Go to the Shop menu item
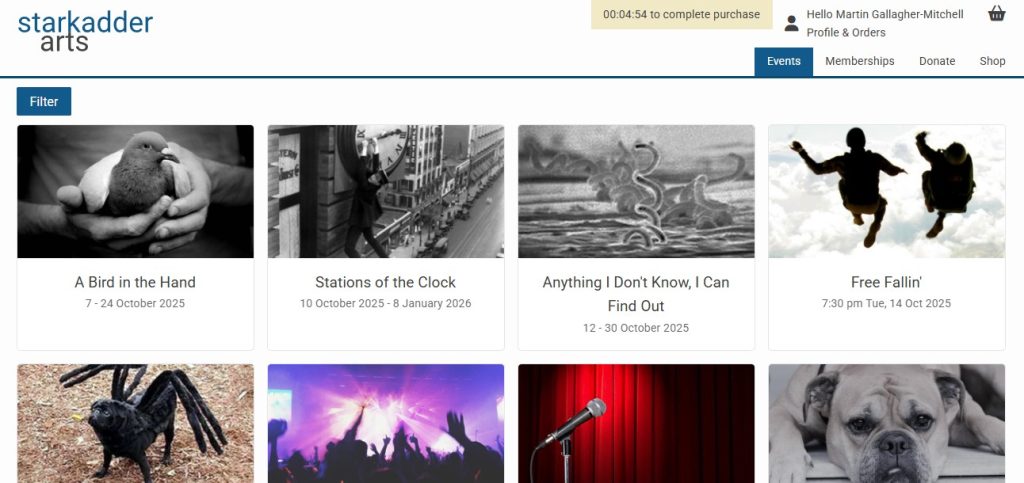Image resolution: width=1024 pixels, height=483 pixels. (992, 61)
